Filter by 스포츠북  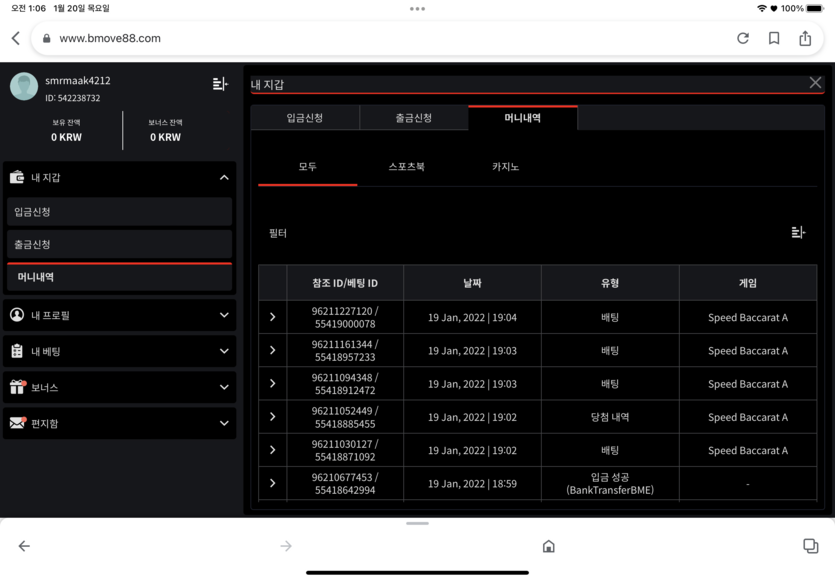coord(406,167)
